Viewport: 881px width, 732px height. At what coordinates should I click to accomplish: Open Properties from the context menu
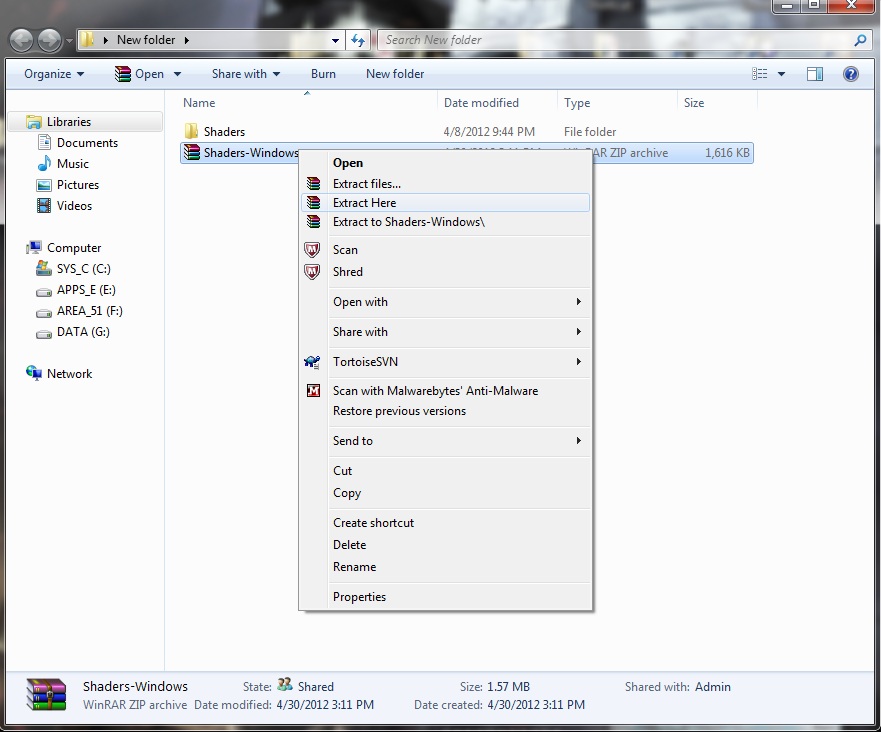[446, 597]
